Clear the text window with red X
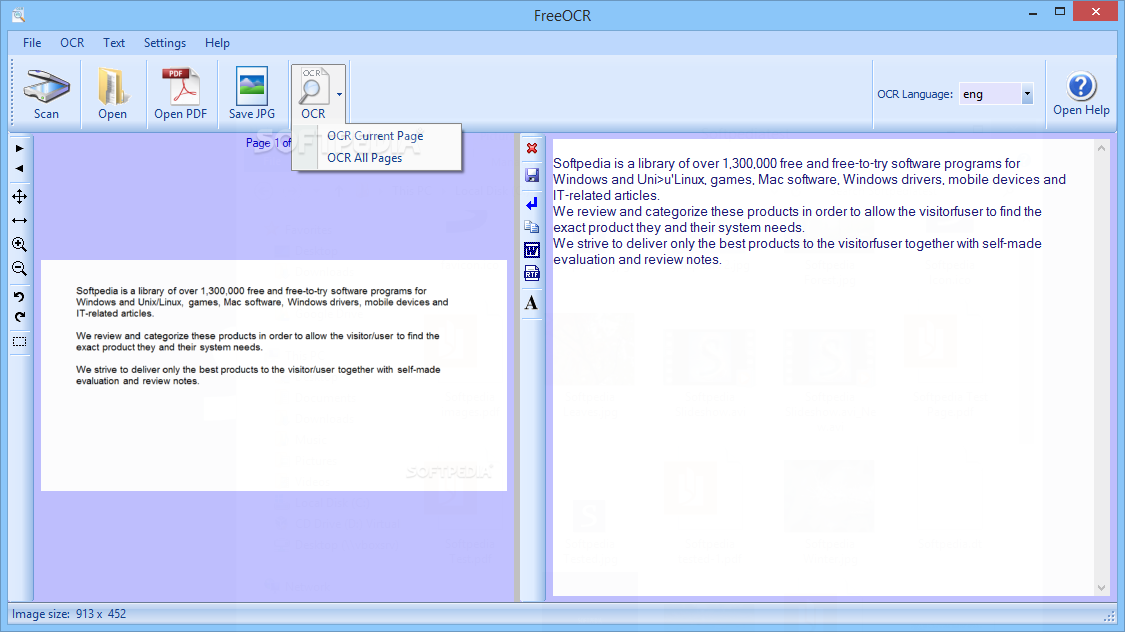The height and width of the screenshot is (632, 1125). click(532, 148)
